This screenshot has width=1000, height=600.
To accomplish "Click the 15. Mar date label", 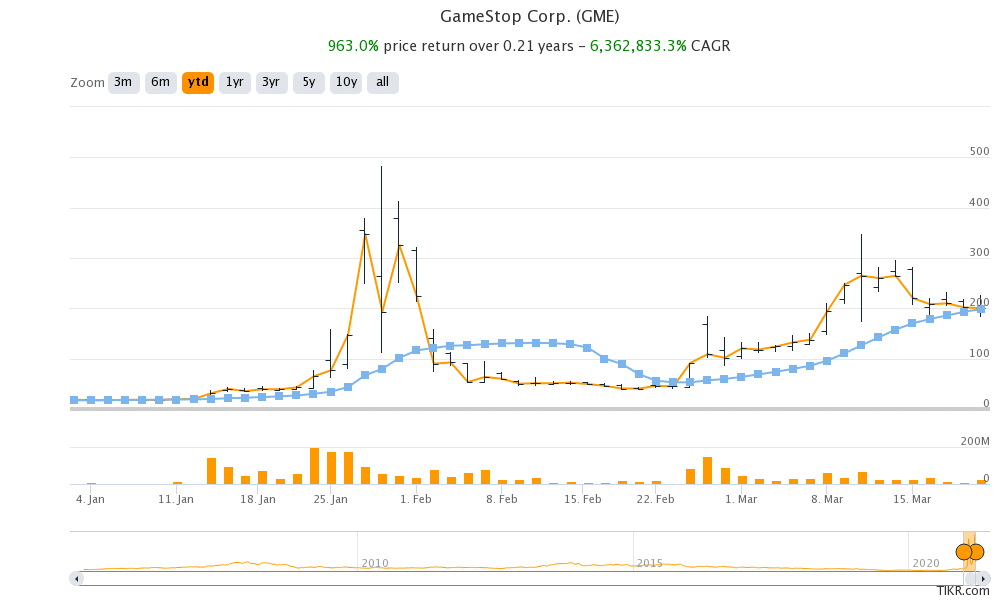I will pos(912,499).
